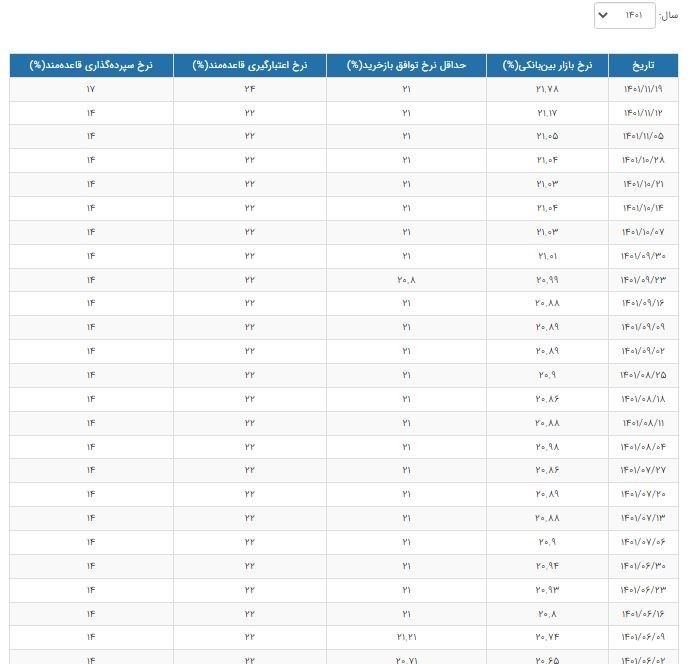
Task: Click the نرخ سپرده‌گذاری قاعده‌مند column header
Action: 91,65
